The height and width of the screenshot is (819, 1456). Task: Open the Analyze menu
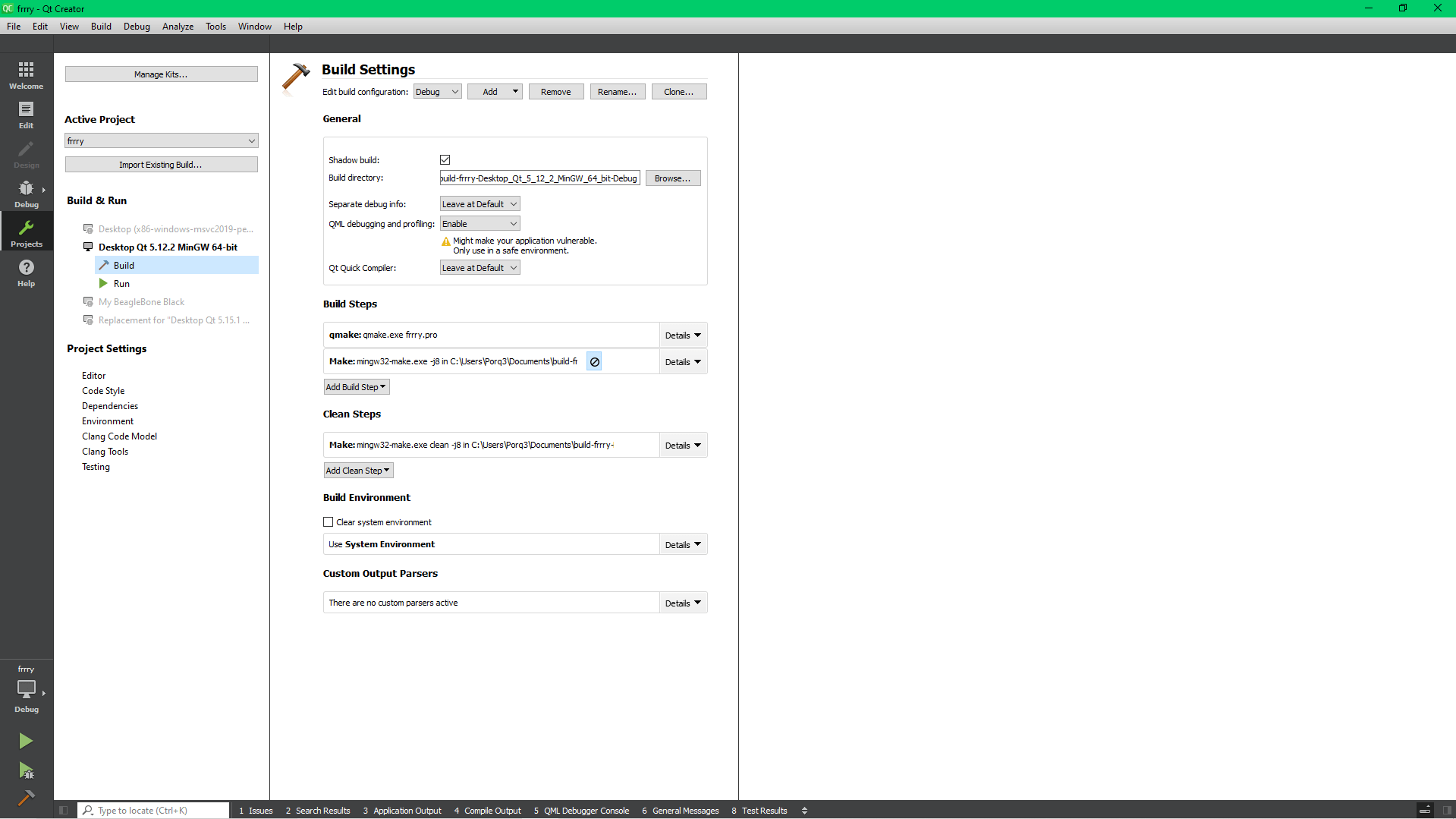[178, 27]
